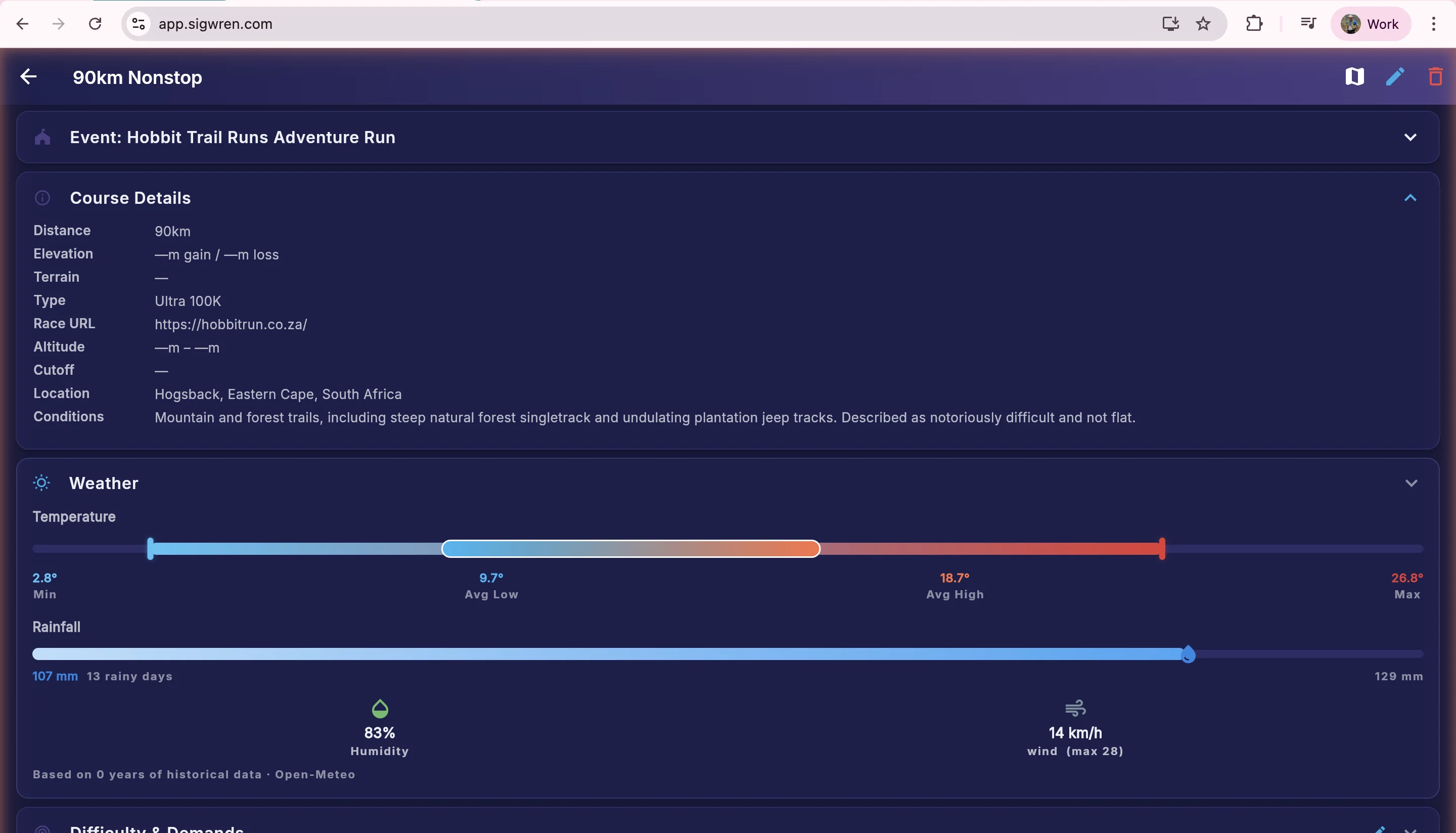Click the red delete trash icon
The width and height of the screenshot is (1456, 833).
(1435, 76)
